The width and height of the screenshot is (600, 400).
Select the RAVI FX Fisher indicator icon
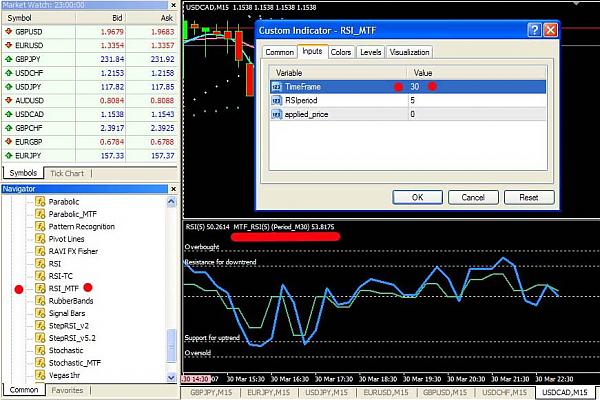pos(40,251)
